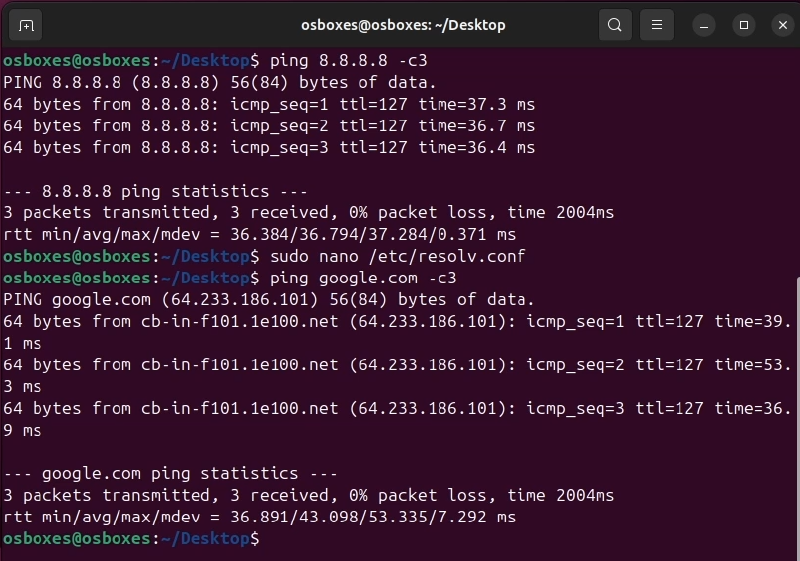Image resolution: width=800 pixels, height=561 pixels.
Task: Click '--- 8.8.8.8 ping statistics ---' line
Action: point(155,192)
